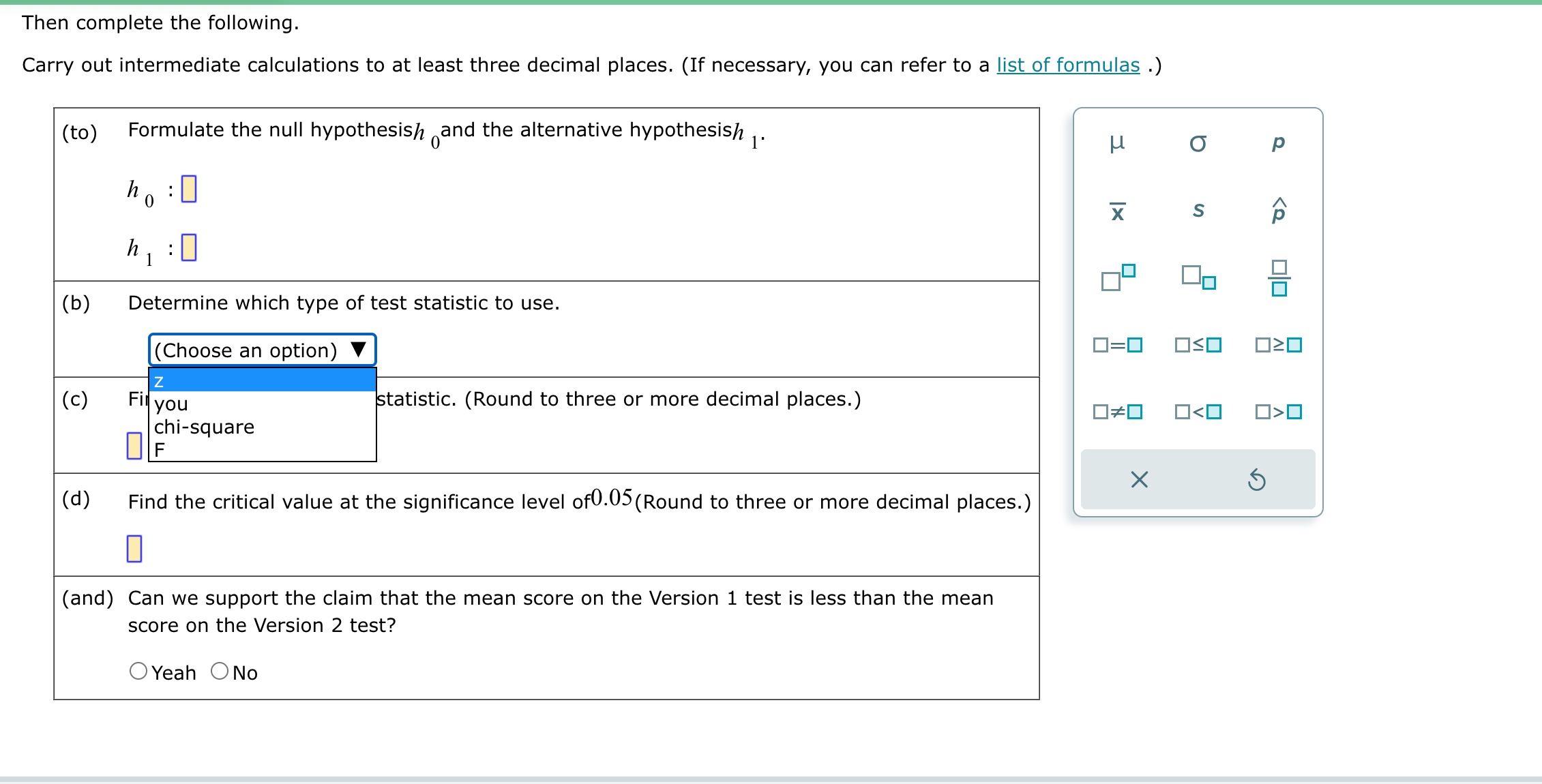
Task: Click the h0 answer input box
Action: pos(189,189)
